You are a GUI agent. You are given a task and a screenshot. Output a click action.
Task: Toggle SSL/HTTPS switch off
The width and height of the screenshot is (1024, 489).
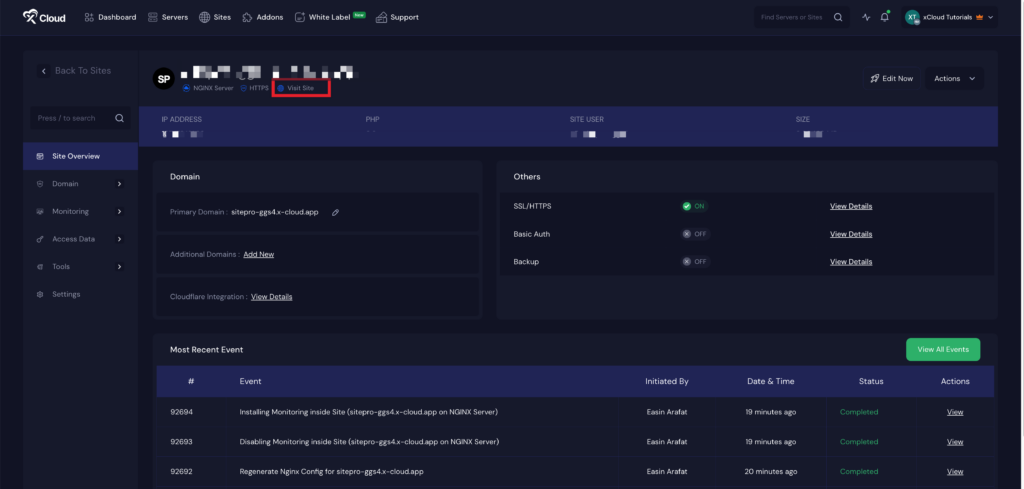[694, 206]
